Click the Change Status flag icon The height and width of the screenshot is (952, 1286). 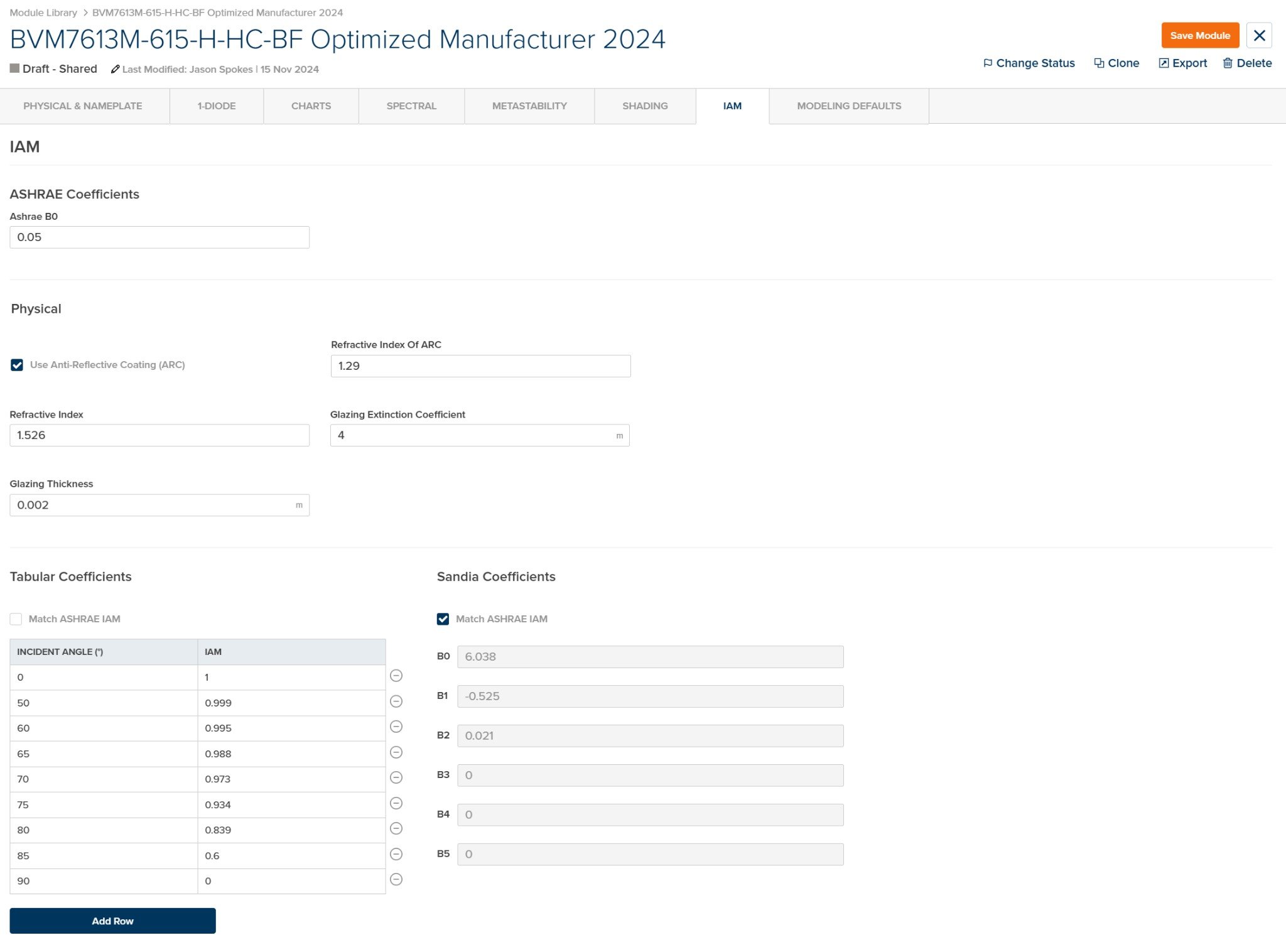coord(988,63)
